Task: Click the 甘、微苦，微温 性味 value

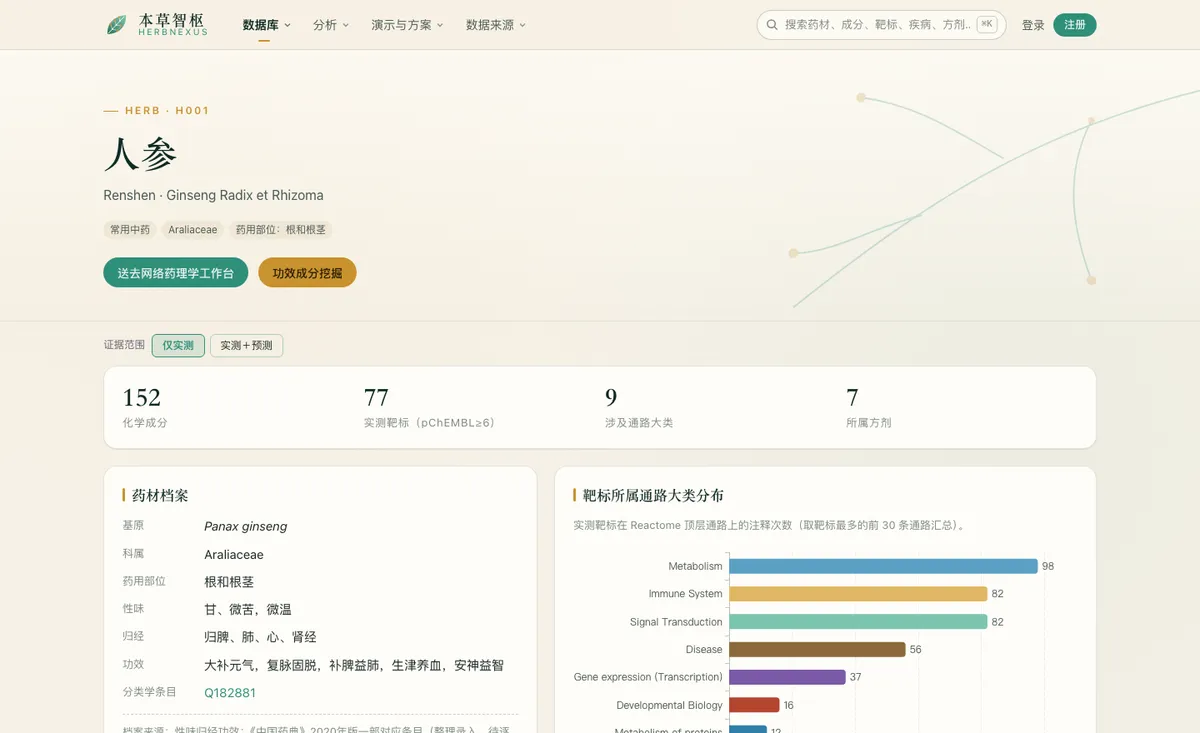Action: click(248, 609)
